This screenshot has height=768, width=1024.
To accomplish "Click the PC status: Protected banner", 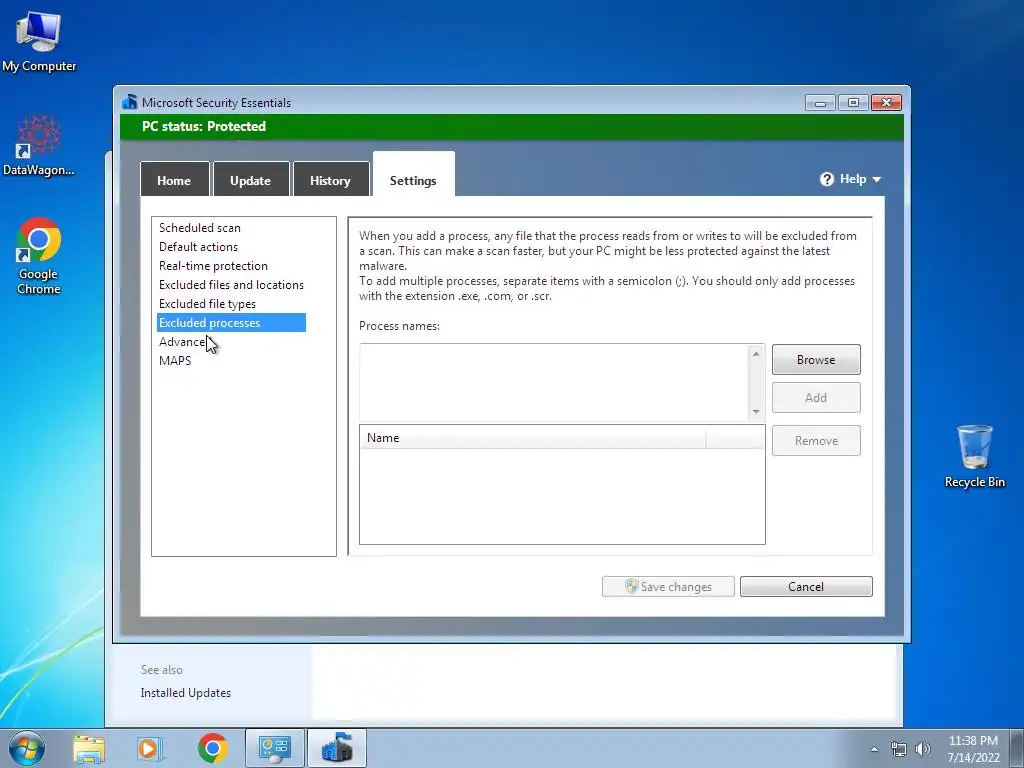I will [512, 127].
